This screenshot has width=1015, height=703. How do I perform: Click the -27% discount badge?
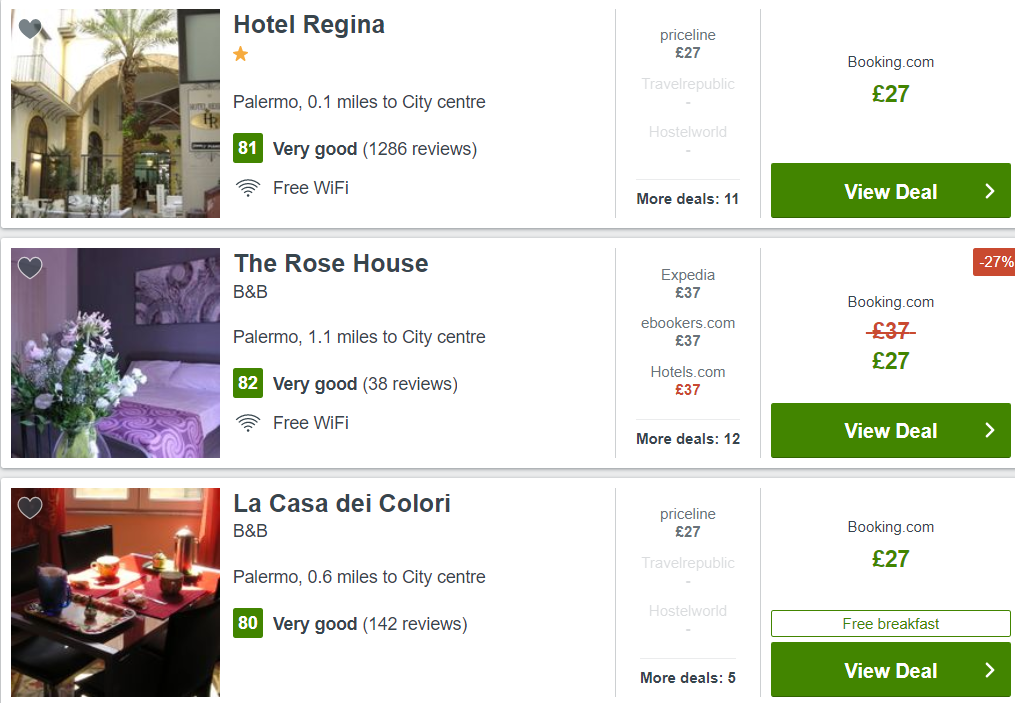[994, 262]
